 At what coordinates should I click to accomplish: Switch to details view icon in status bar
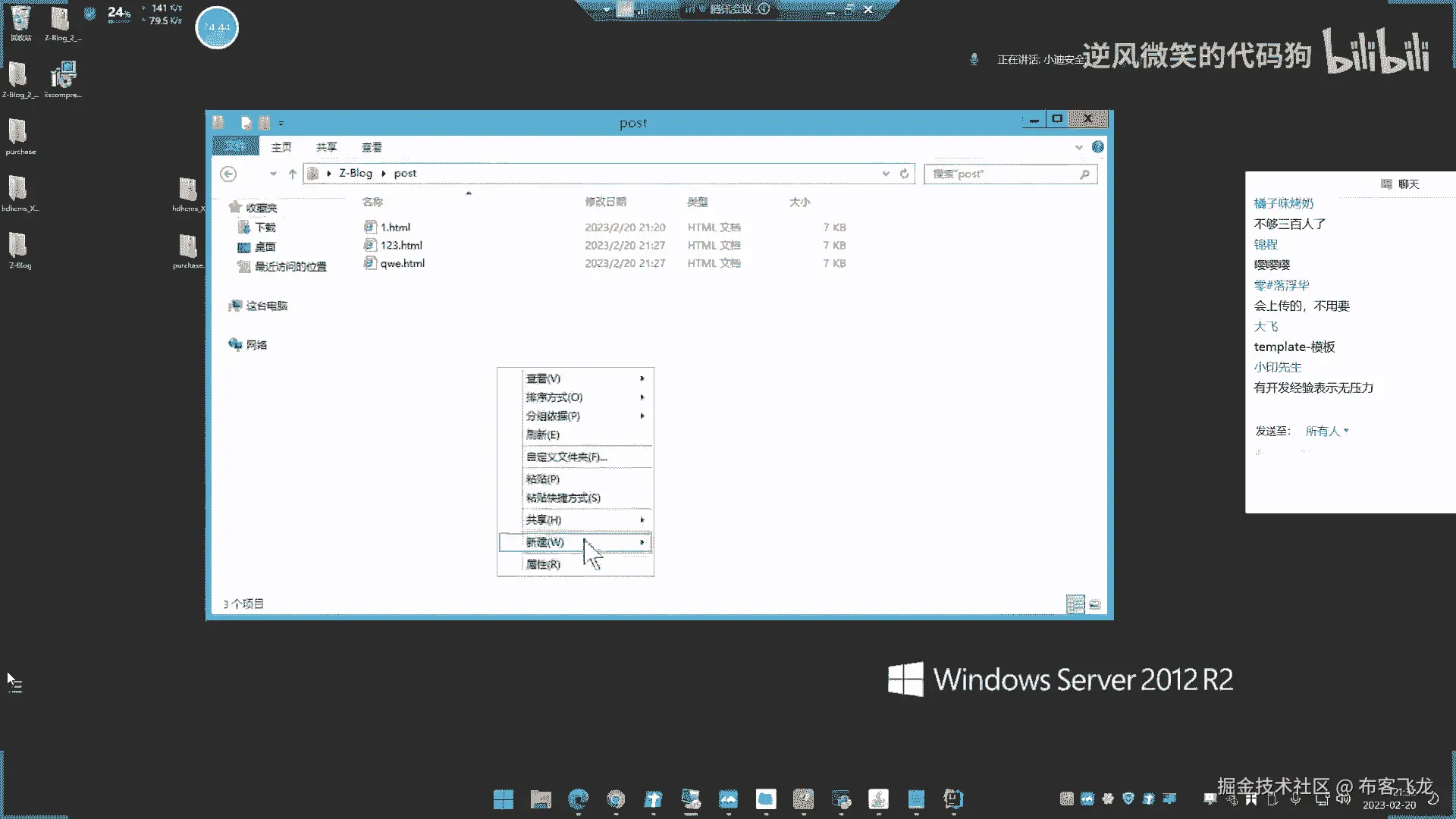point(1075,604)
